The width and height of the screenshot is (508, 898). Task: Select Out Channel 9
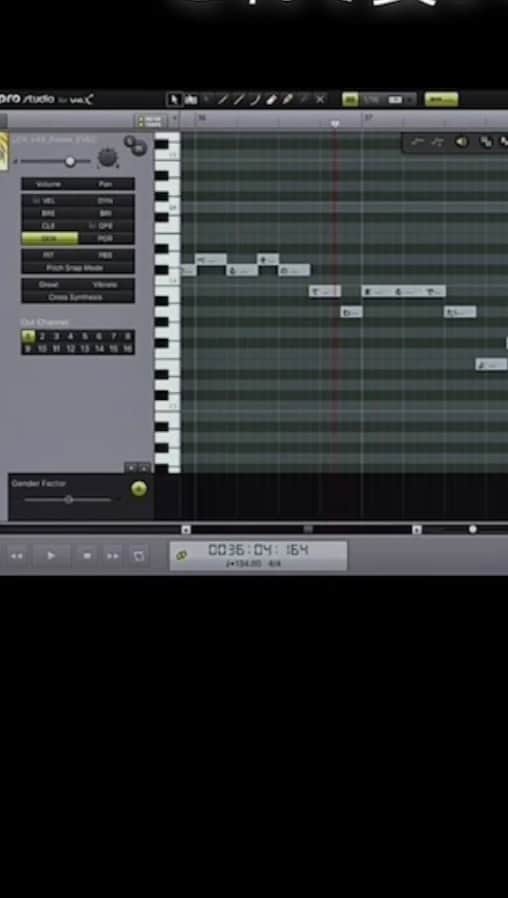[28, 348]
